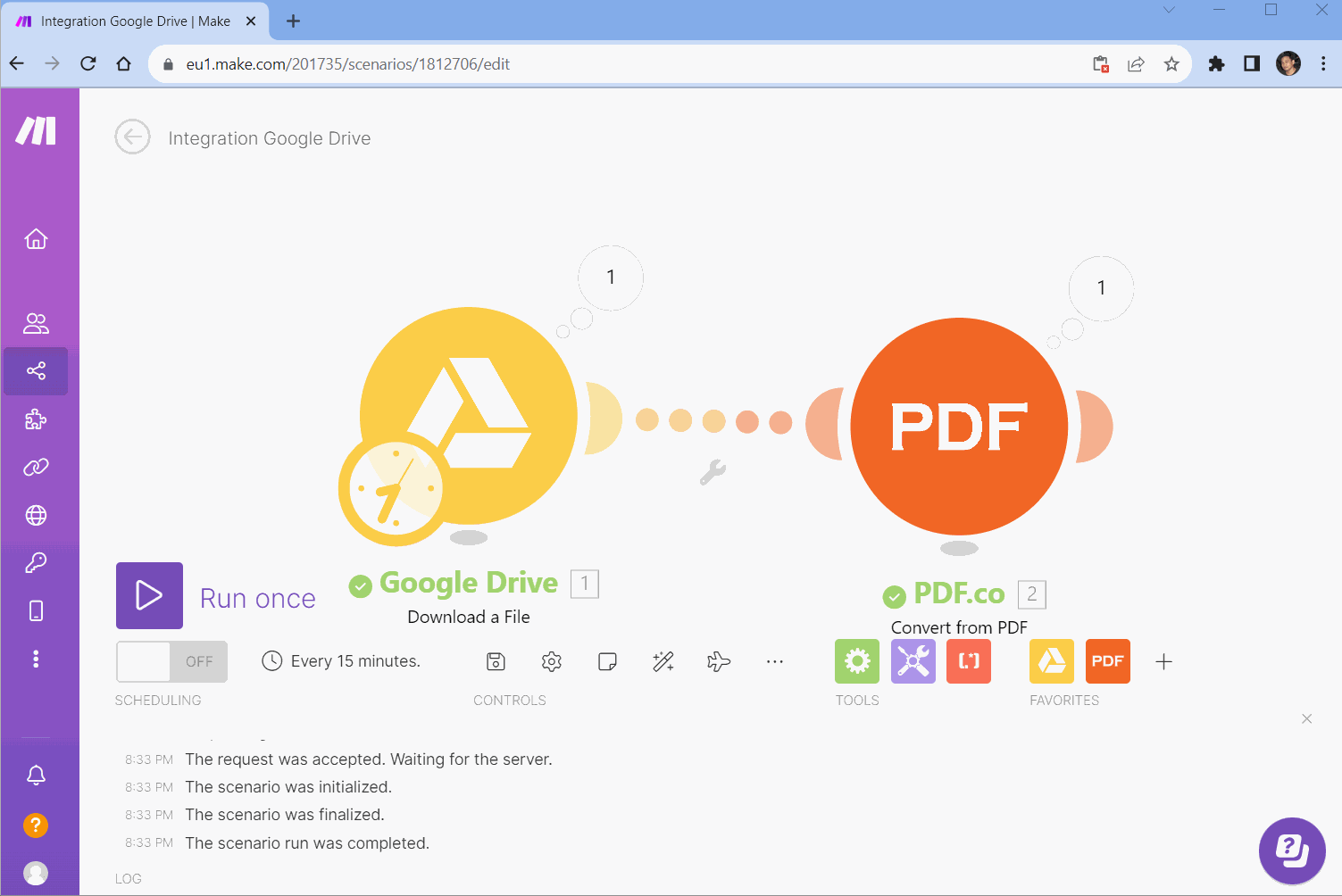
Task: Open the purple support chat button
Action: click(x=1292, y=850)
